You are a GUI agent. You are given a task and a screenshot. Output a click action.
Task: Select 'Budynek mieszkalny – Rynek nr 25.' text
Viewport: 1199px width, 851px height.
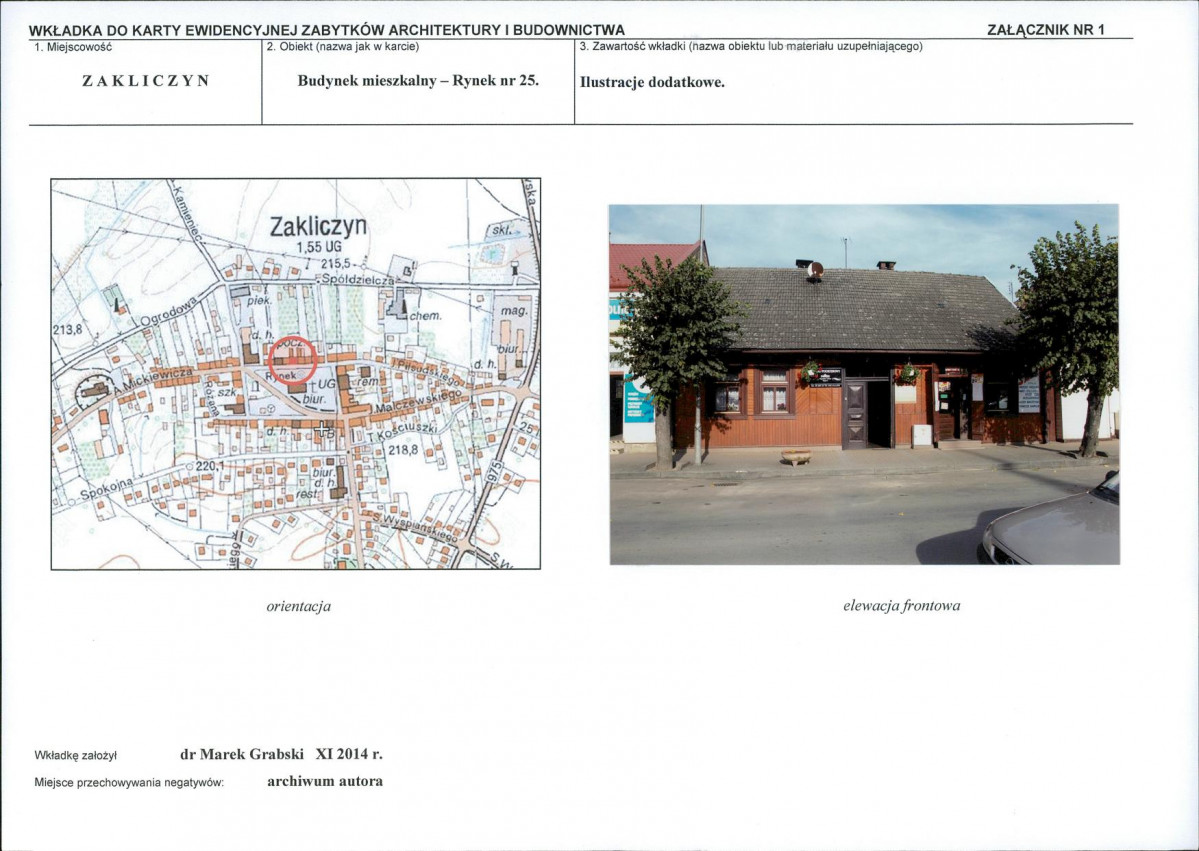(418, 80)
